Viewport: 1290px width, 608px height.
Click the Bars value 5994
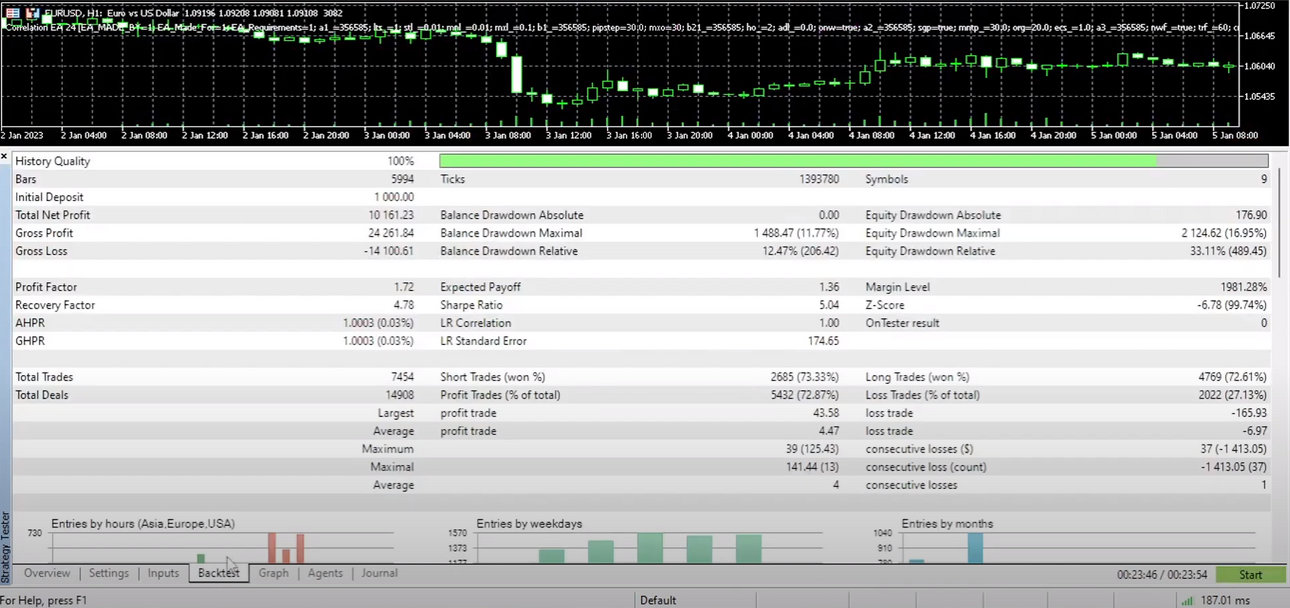pos(400,179)
